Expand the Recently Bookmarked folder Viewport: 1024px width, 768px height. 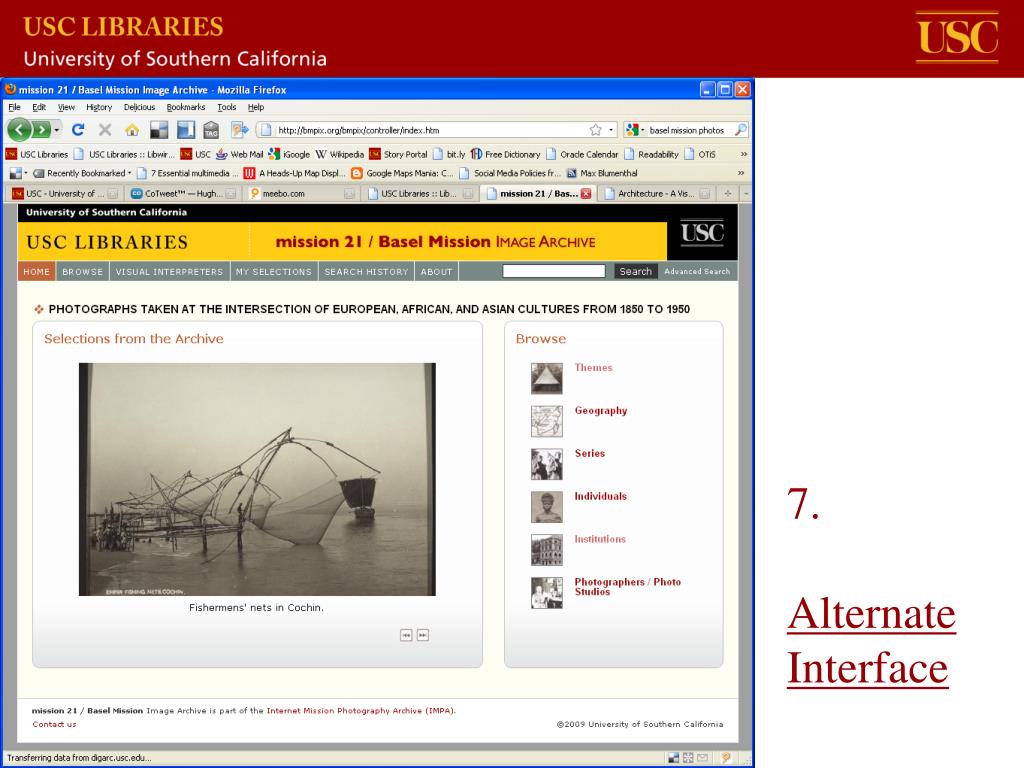82,173
